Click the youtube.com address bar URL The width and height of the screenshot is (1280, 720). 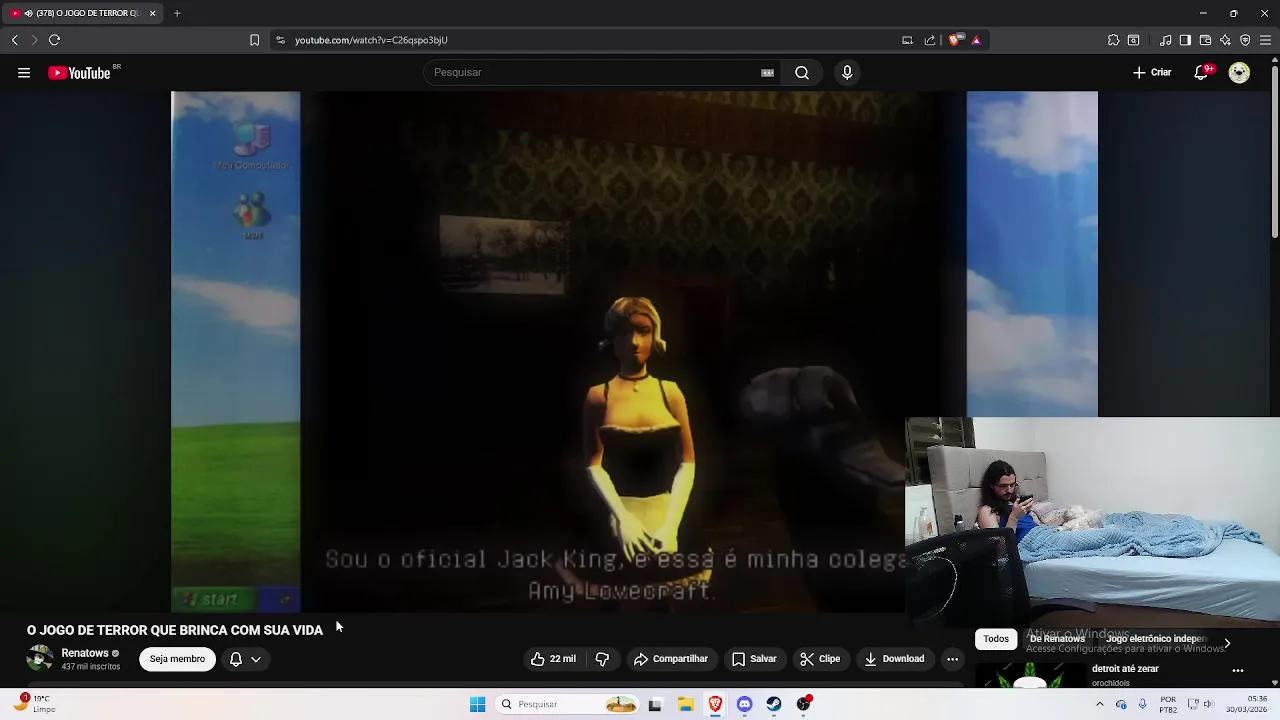click(371, 40)
